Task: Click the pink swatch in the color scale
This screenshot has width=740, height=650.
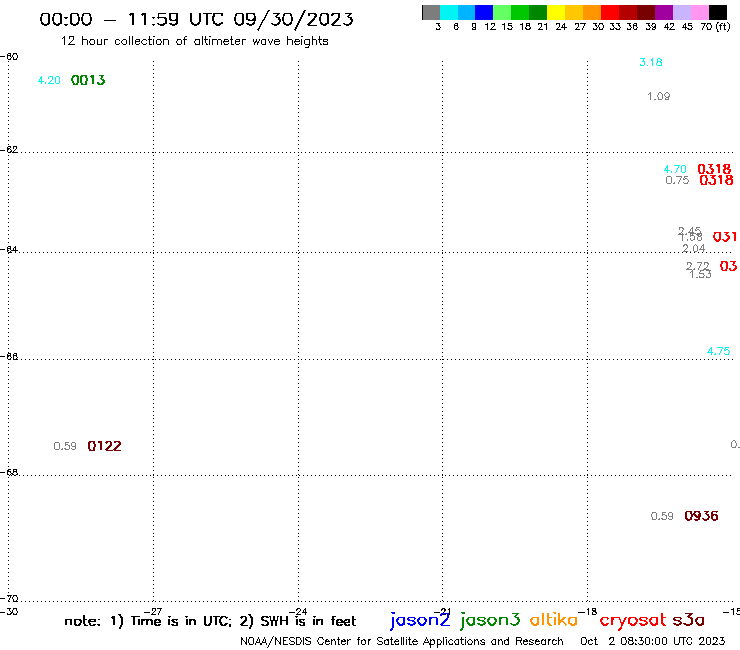Action: pyautogui.click(x=699, y=12)
